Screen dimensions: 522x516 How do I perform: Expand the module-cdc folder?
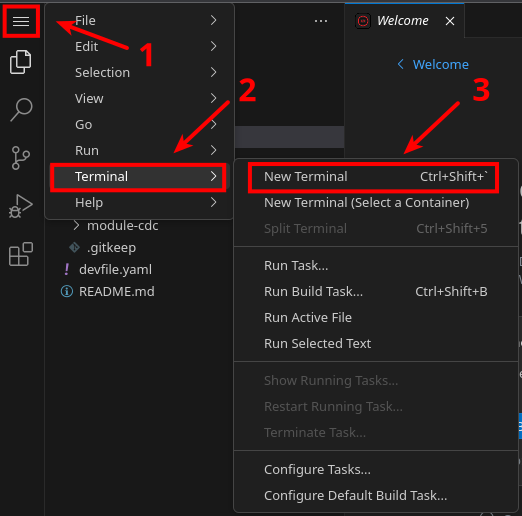coord(76,226)
